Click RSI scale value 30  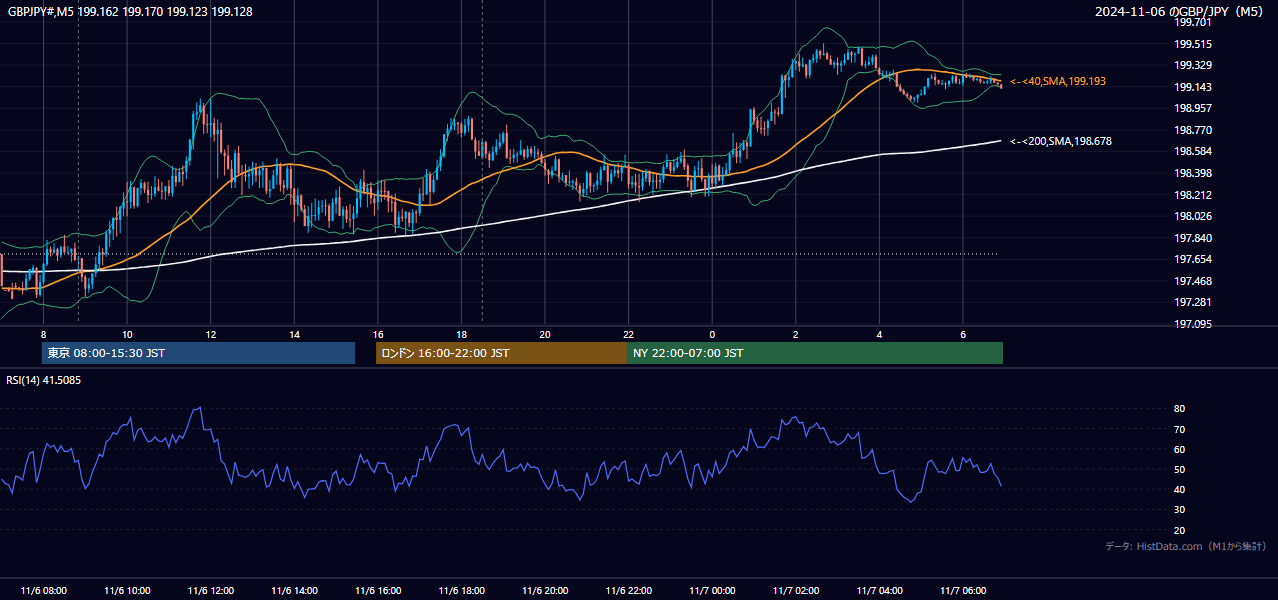pos(1180,510)
